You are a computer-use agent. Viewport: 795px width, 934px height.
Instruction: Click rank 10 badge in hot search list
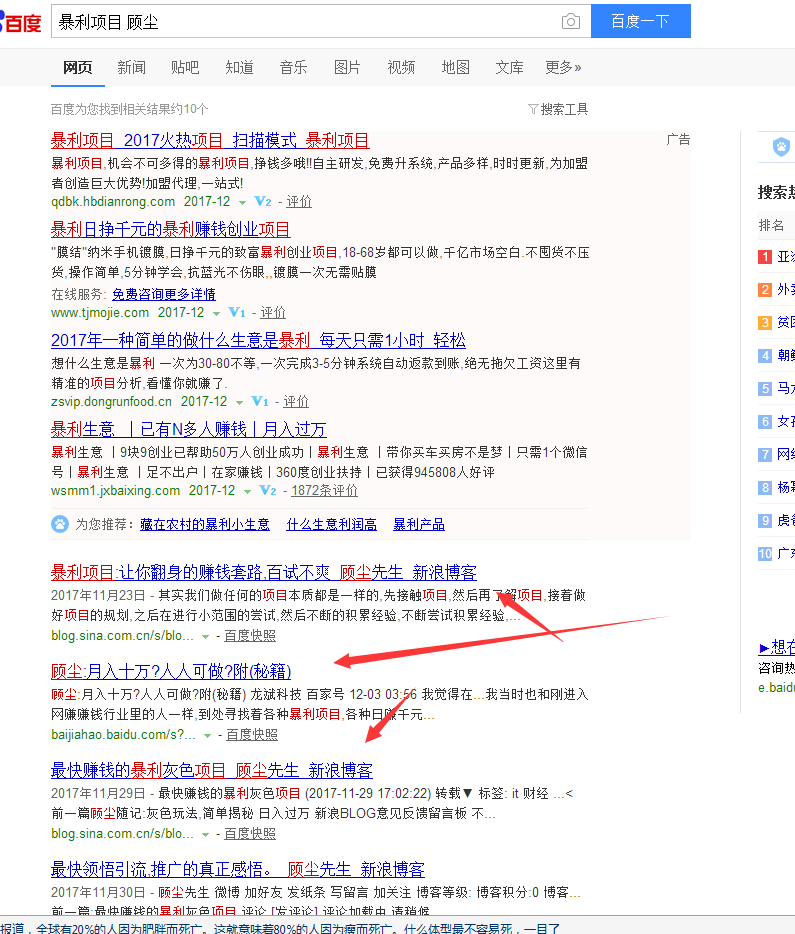click(765, 553)
